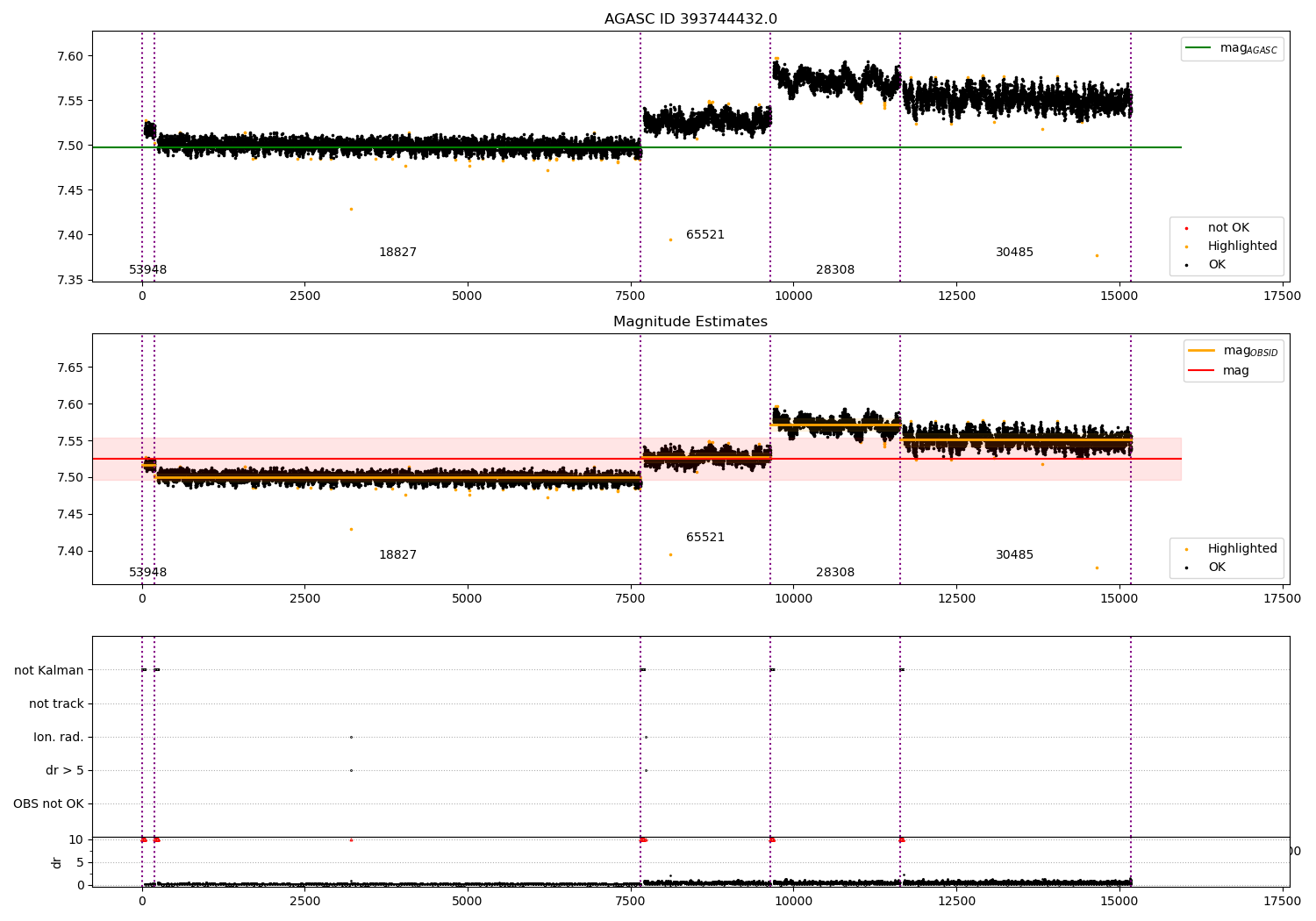
Task: Select 'not OK' legend entry in AGASC plot
Action: 1228,228
